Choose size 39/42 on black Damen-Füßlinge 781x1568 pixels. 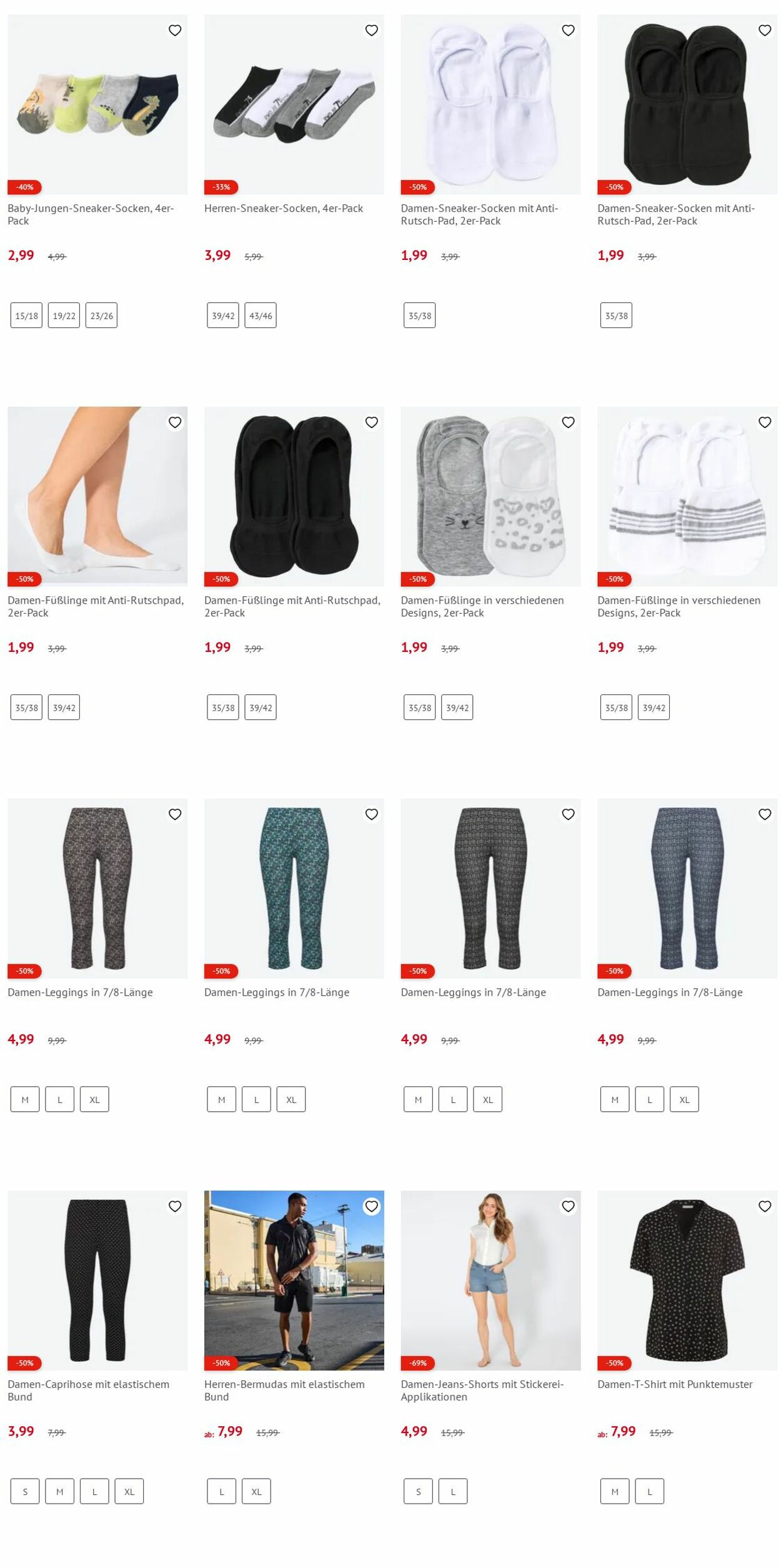click(x=261, y=707)
